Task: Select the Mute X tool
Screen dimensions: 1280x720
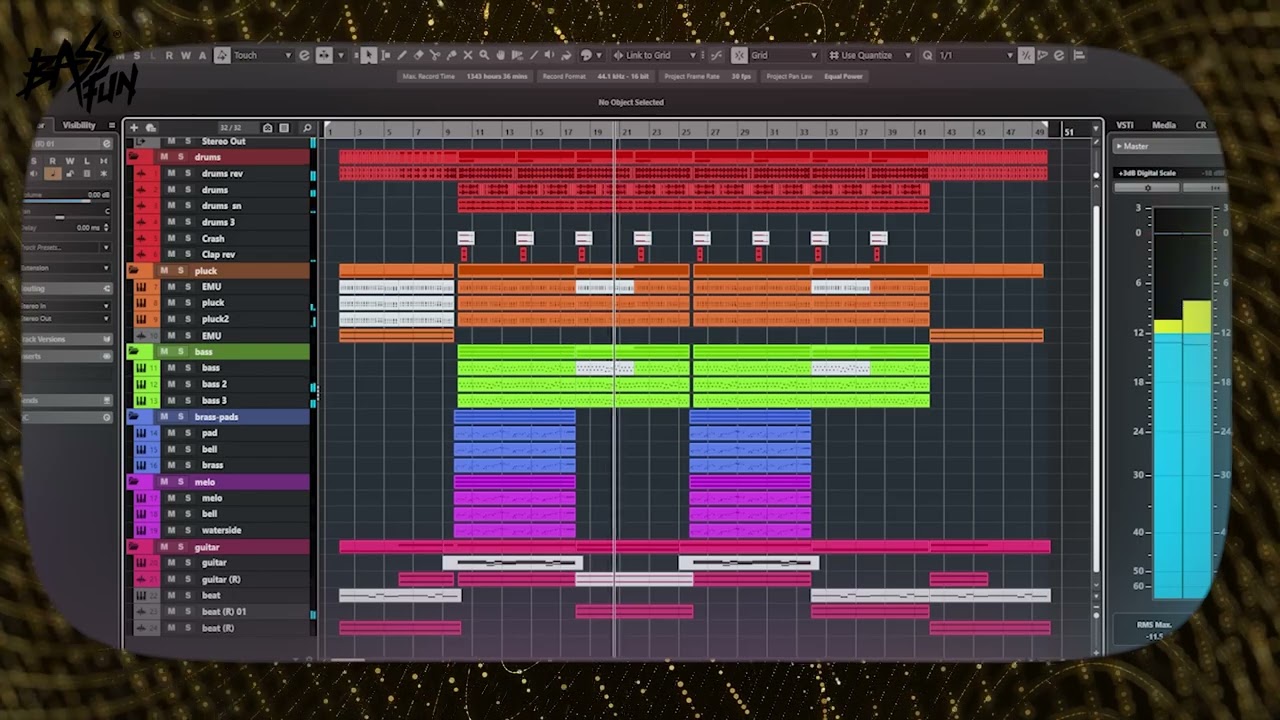Action: tap(467, 55)
